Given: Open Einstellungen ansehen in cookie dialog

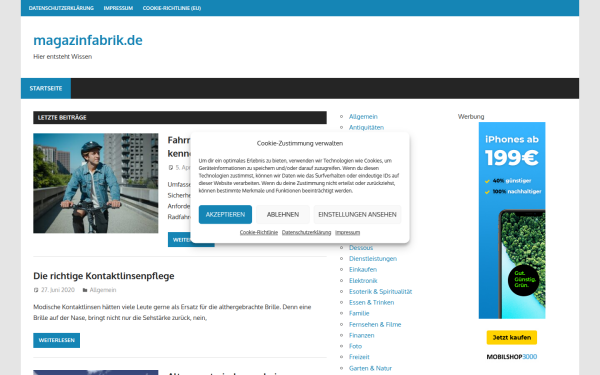Looking at the screenshot, I should pyautogui.click(x=357, y=214).
